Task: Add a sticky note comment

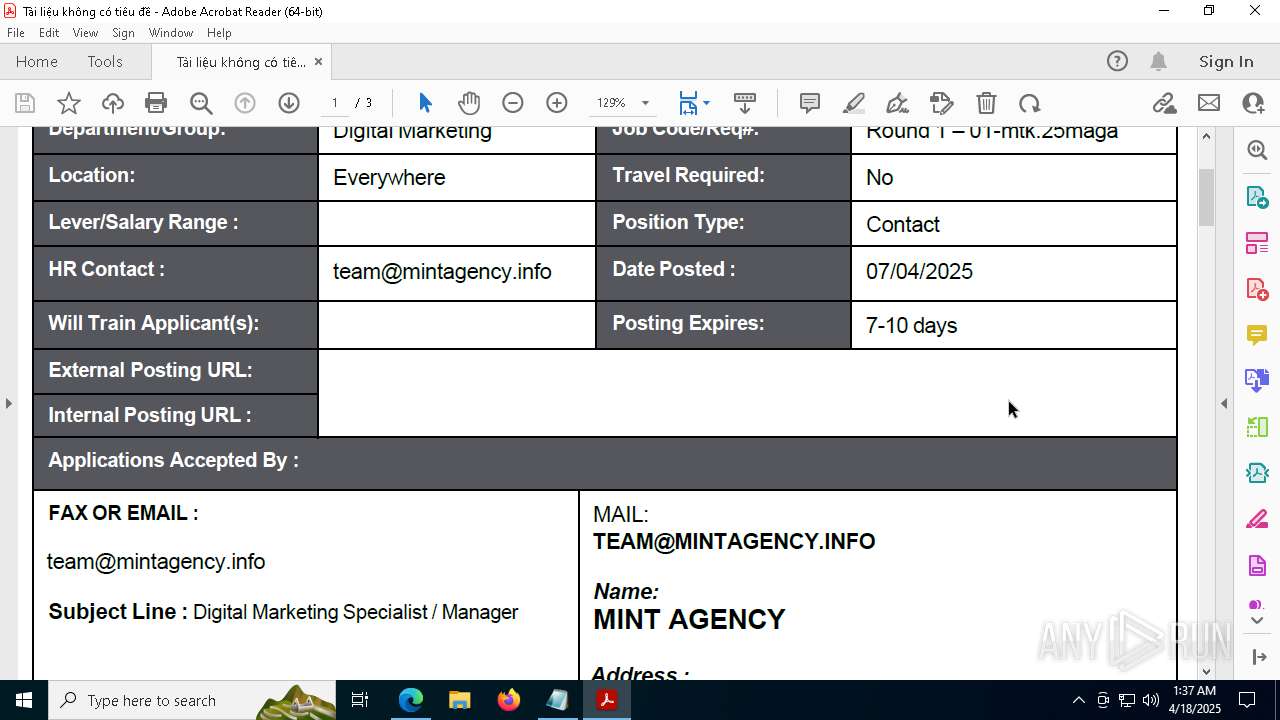Action: coord(810,103)
